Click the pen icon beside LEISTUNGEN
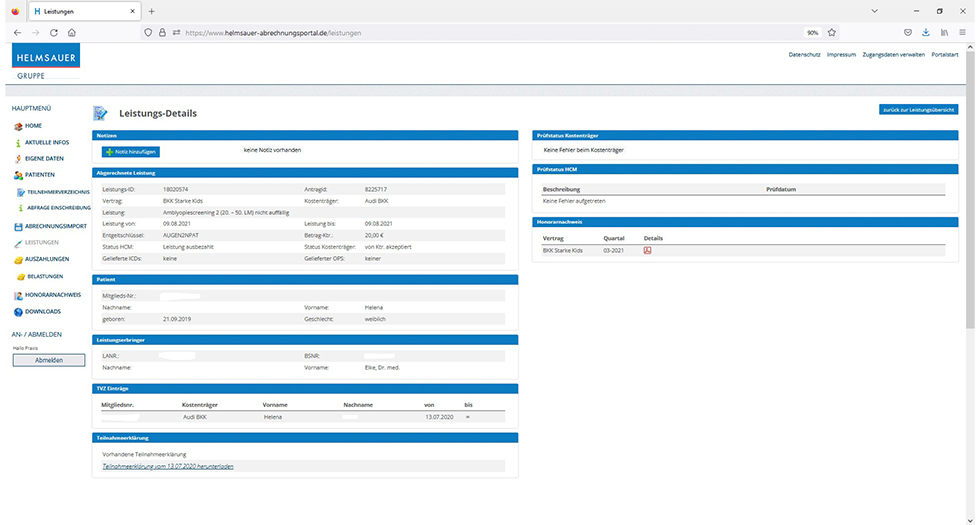This screenshot has width=980, height=525. click(18, 243)
